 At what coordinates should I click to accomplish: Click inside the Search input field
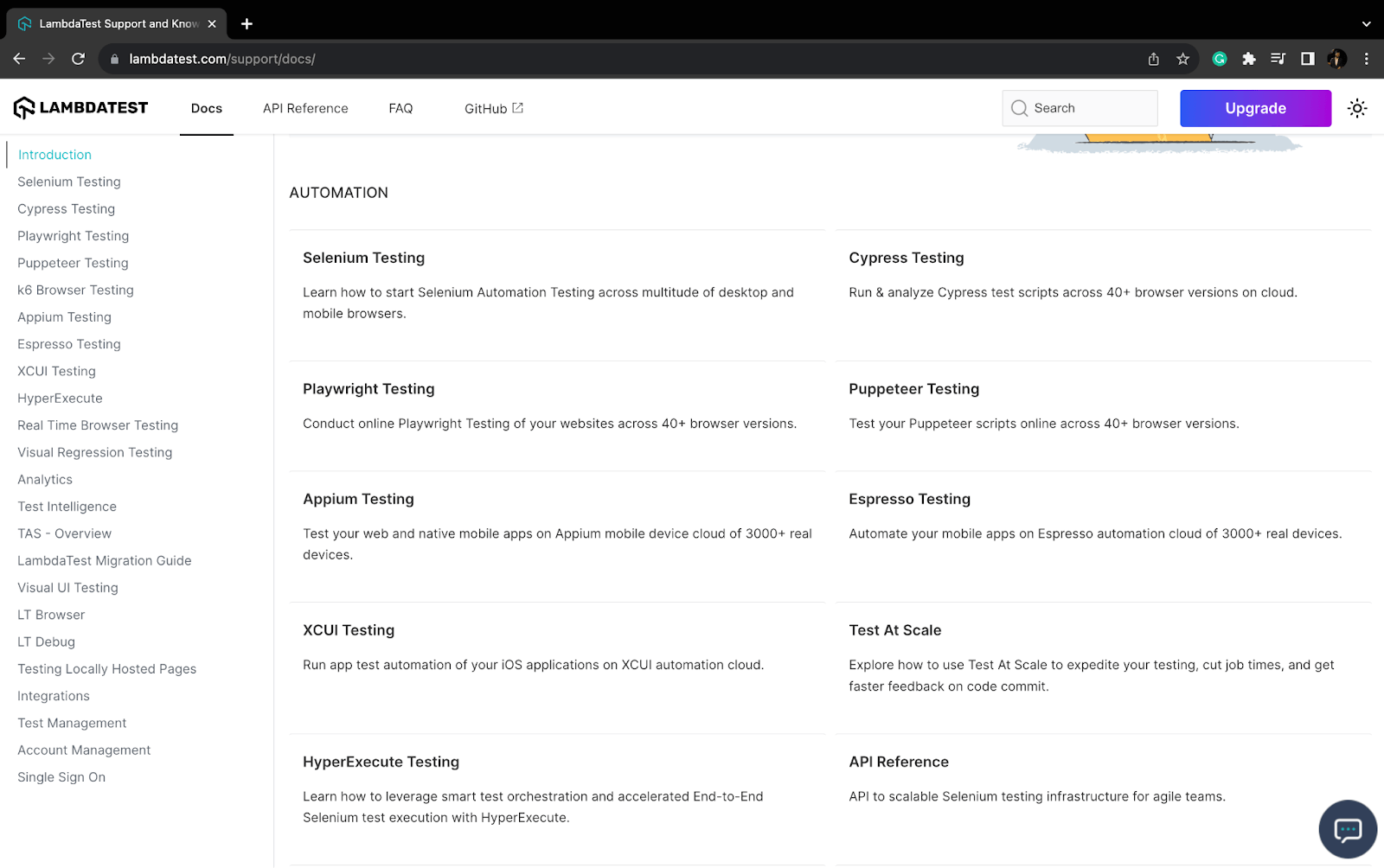tap(1081, 108)
